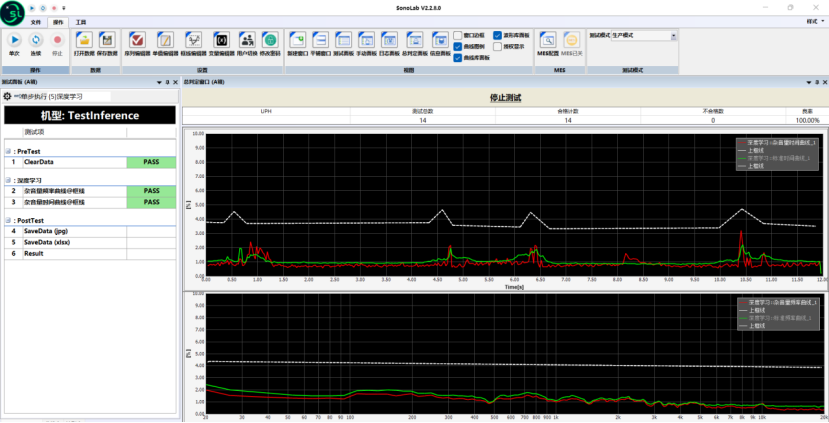Switch to the 工具 ribbon tab
The height and width of the screenshot is (423, 829).
coord(81,21)
